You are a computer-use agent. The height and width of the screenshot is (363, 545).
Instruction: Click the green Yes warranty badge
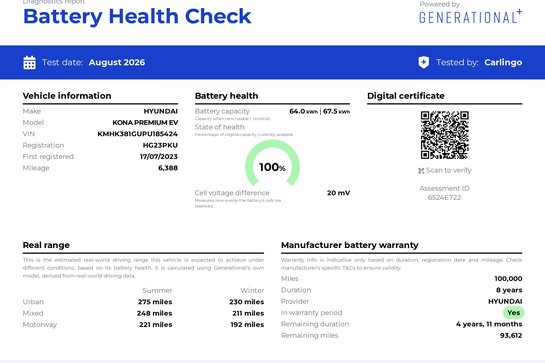click(513, 313)
